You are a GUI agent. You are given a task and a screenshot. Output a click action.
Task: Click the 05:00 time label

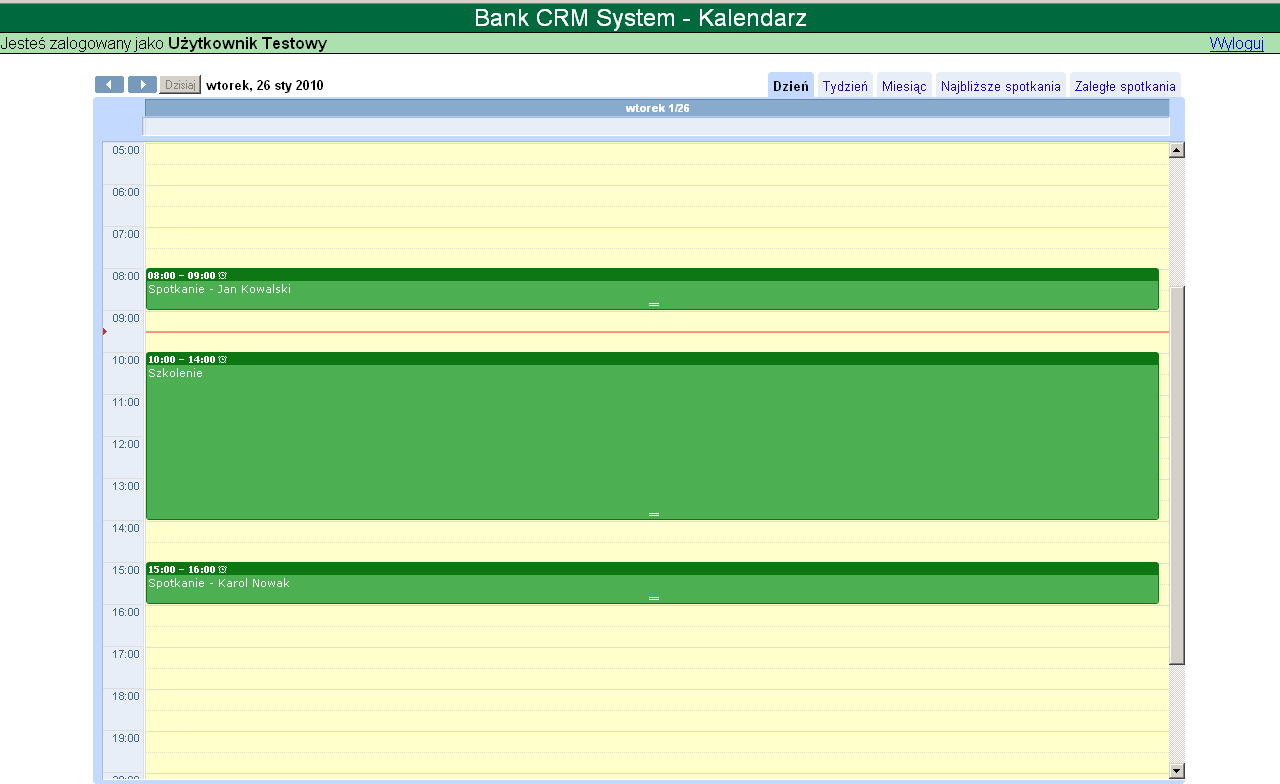[x=126, y=150]
